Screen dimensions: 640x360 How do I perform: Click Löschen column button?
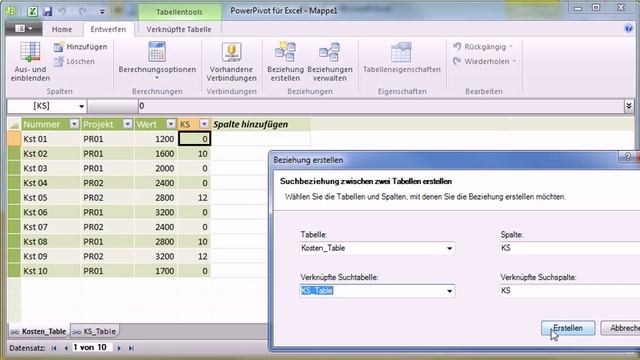click(x=74, y=62)
